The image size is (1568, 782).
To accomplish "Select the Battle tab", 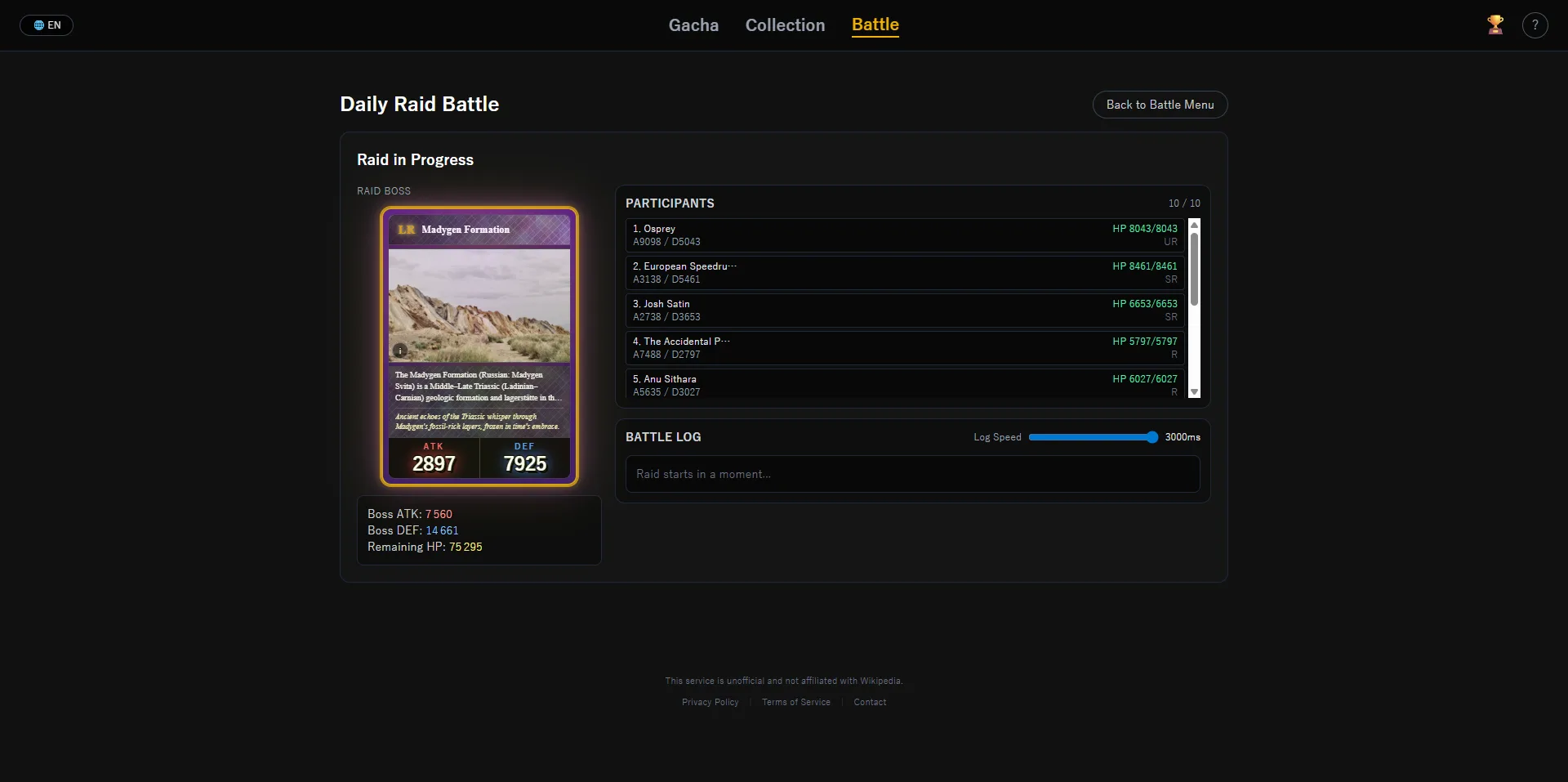I will (875, 25).
